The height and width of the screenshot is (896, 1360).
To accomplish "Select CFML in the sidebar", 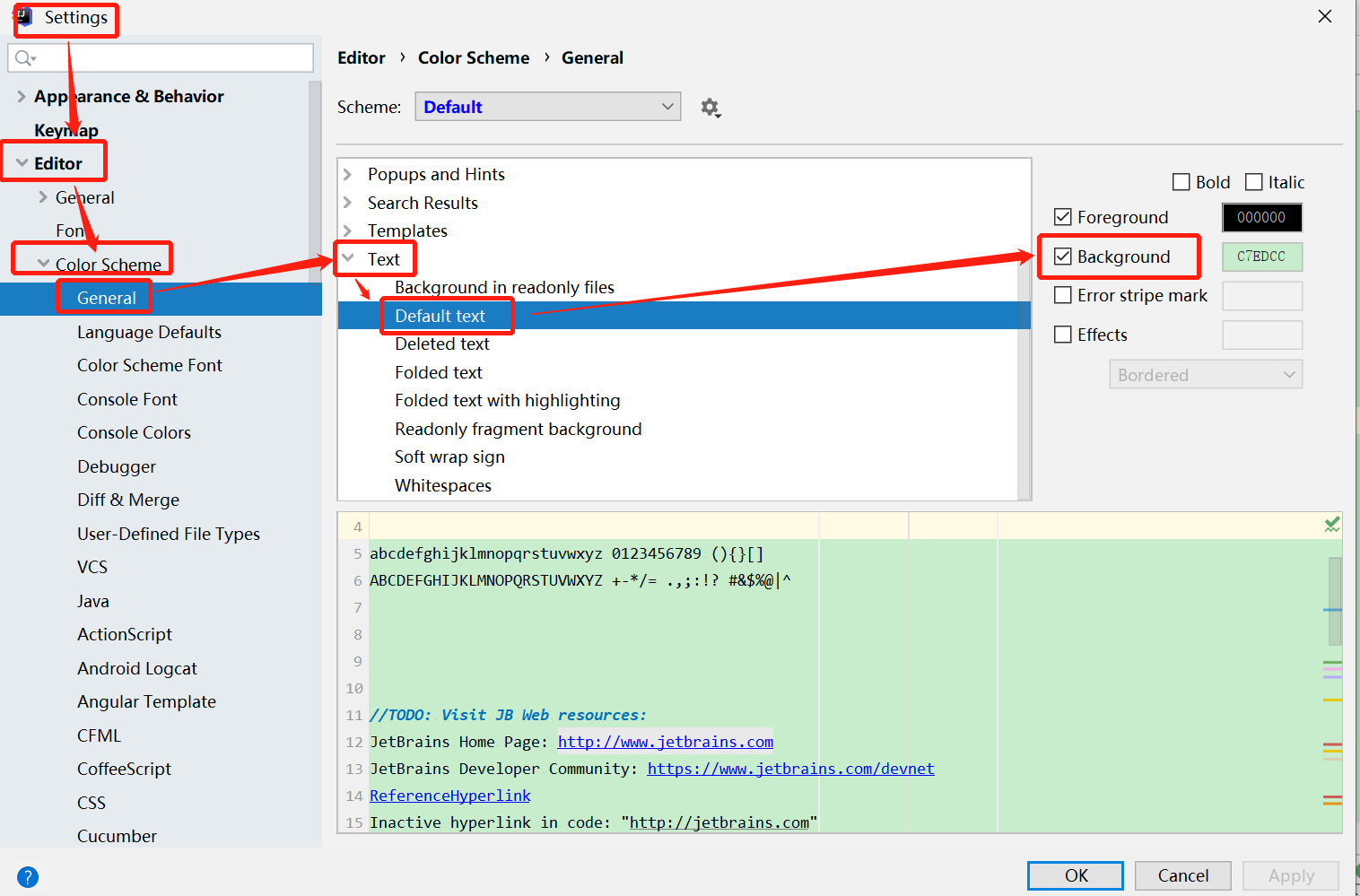I will (x=99, y=735).
